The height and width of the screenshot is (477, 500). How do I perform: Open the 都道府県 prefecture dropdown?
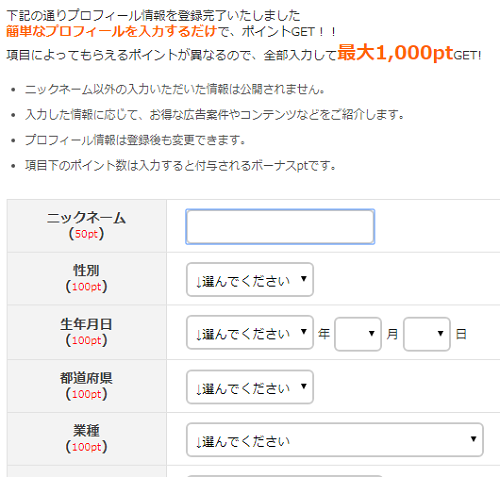point(250,387)
